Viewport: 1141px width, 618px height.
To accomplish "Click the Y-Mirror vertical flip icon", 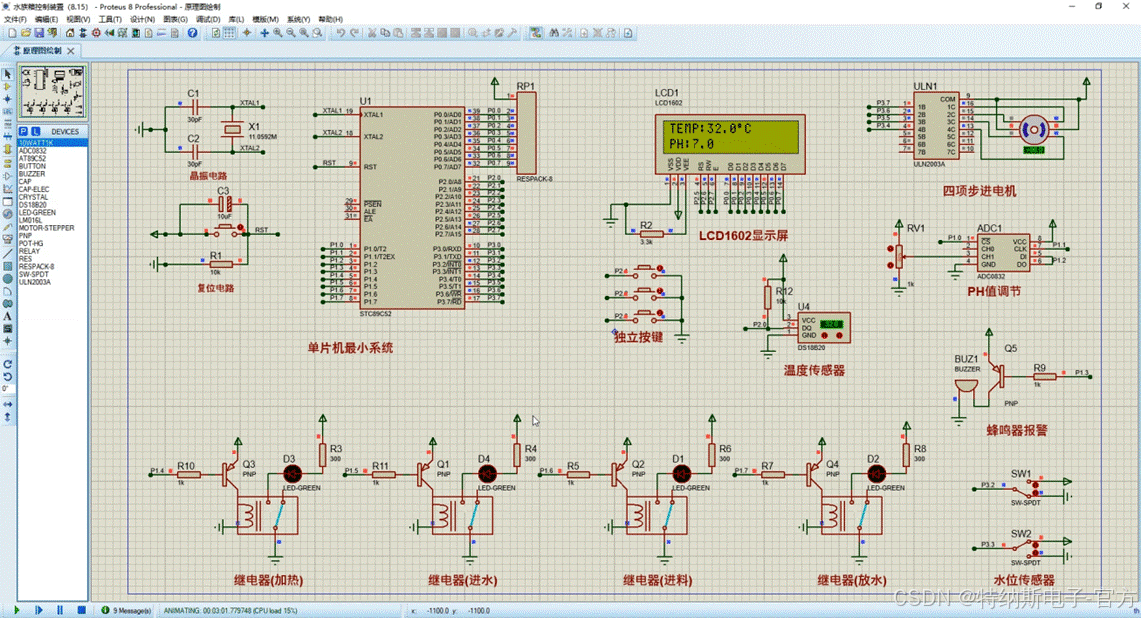I will pyautogui.click(x=7, y=416).
